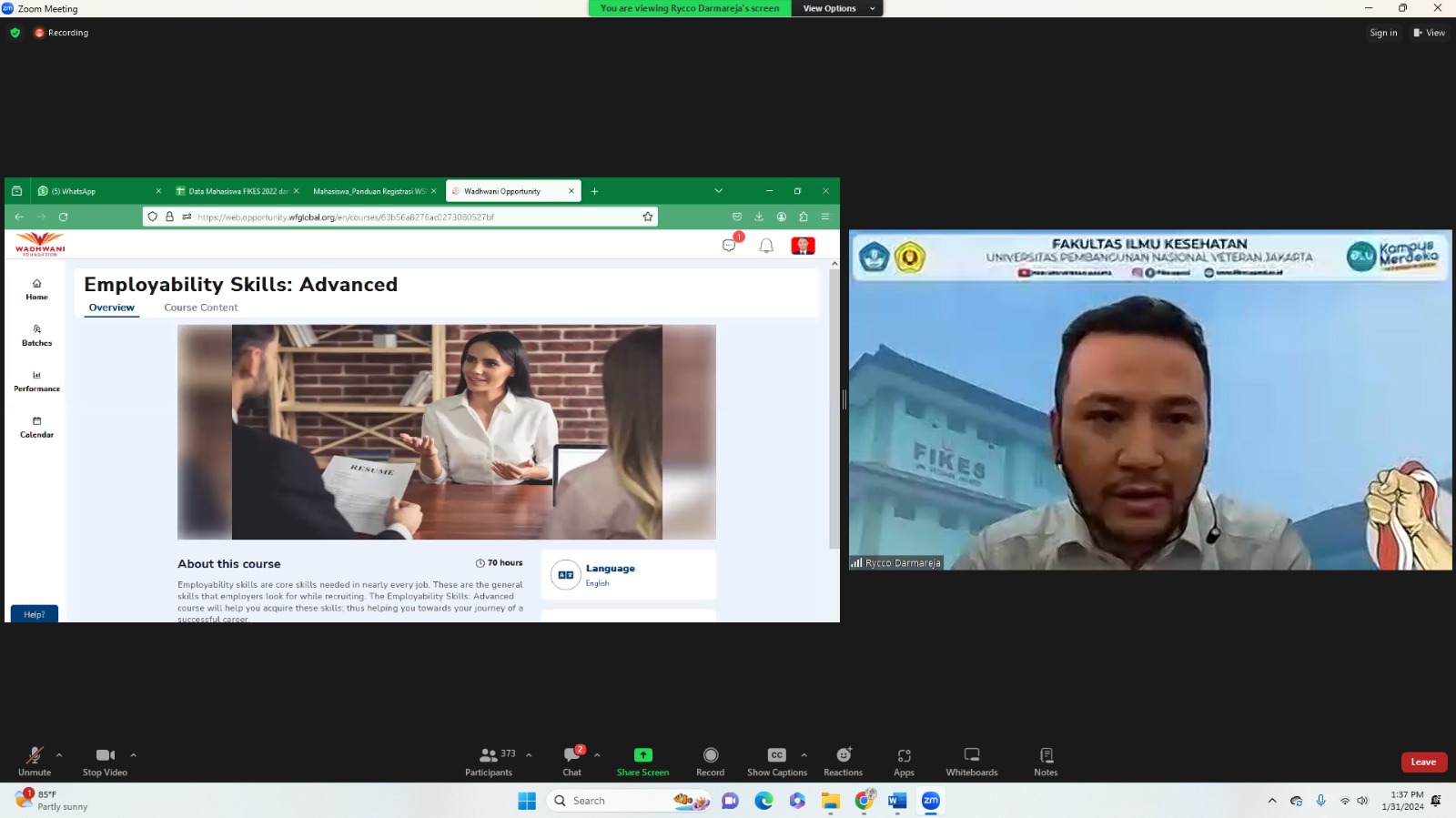Open the View Options dropdown
Screen dimensions: 1456x818
tap(837, 8)
